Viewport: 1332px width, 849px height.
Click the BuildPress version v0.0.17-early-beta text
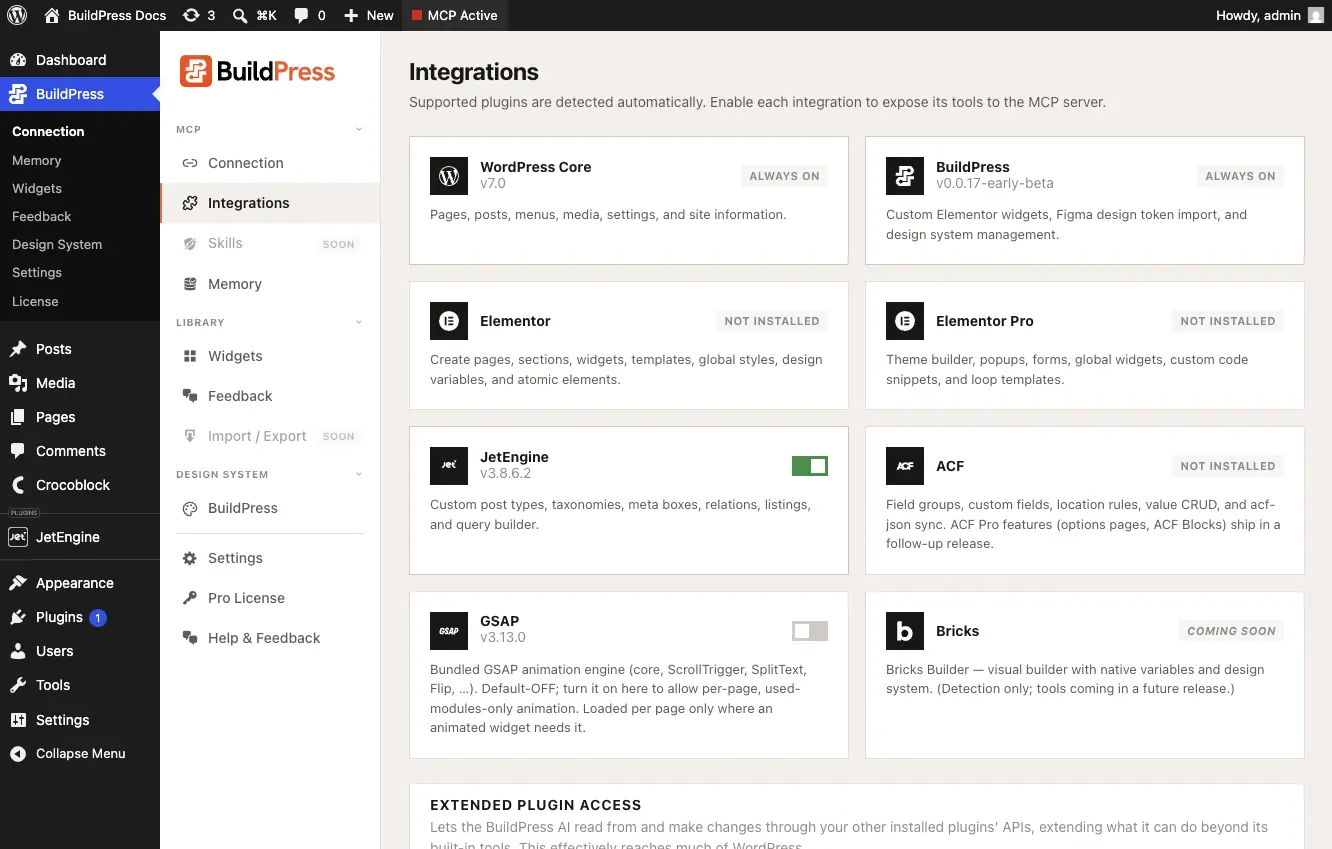994,183
